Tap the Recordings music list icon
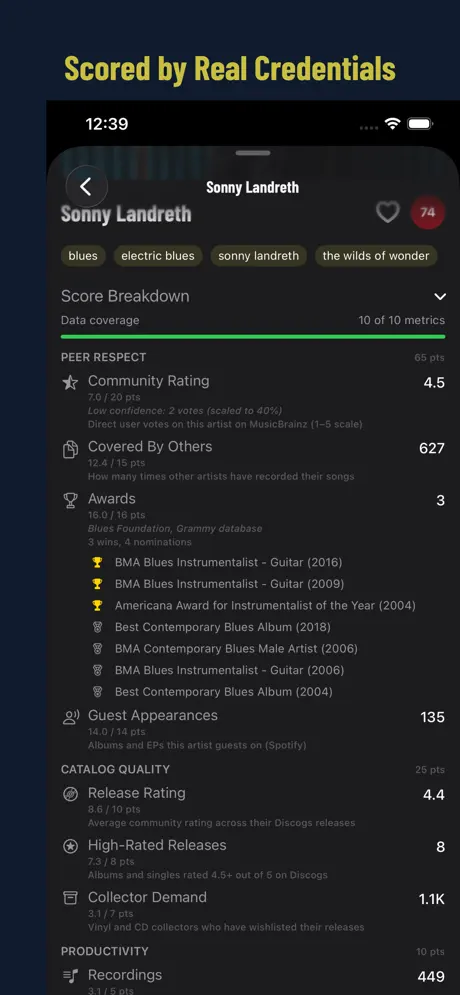The image size is (460, 995). click(x=70, y=976)
